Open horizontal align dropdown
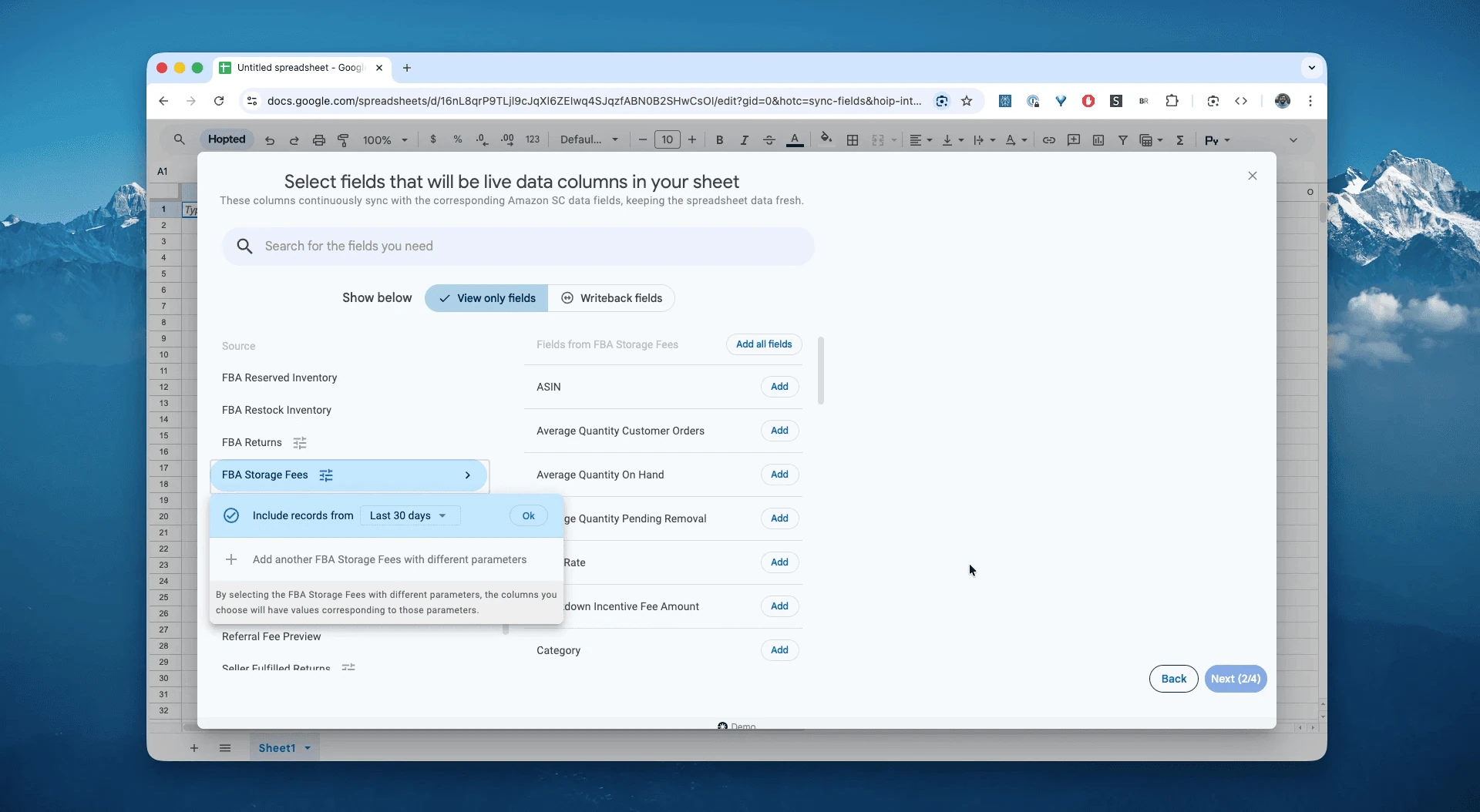The image size is (1480, 812). pyautogui.click(x=920, y=139)
